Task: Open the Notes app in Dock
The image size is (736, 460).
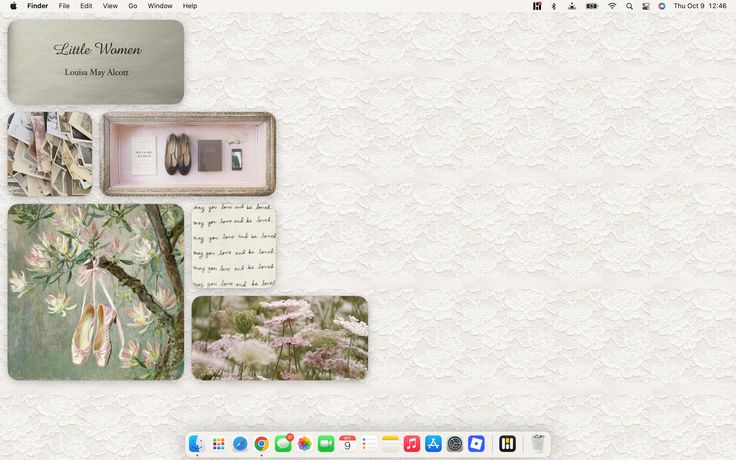Action: [390, 444]
